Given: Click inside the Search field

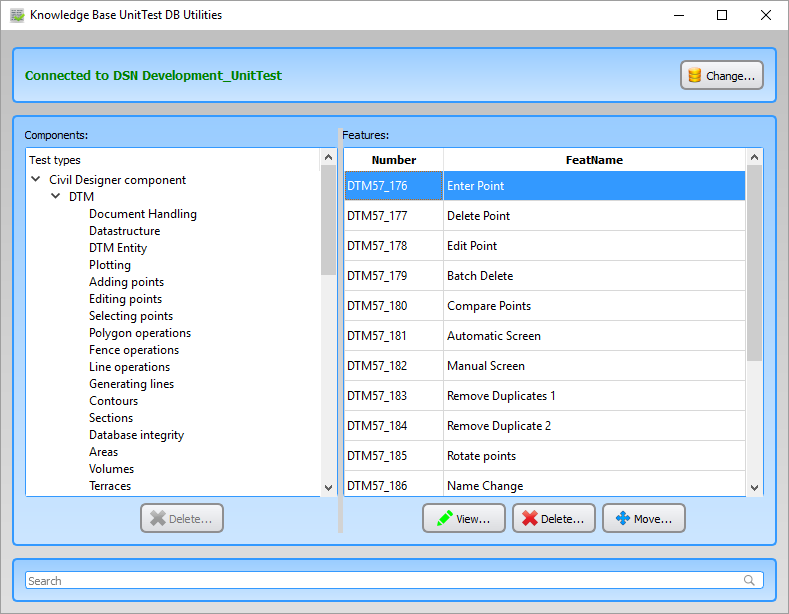Looking at the screenshot, I should (394, 580).
